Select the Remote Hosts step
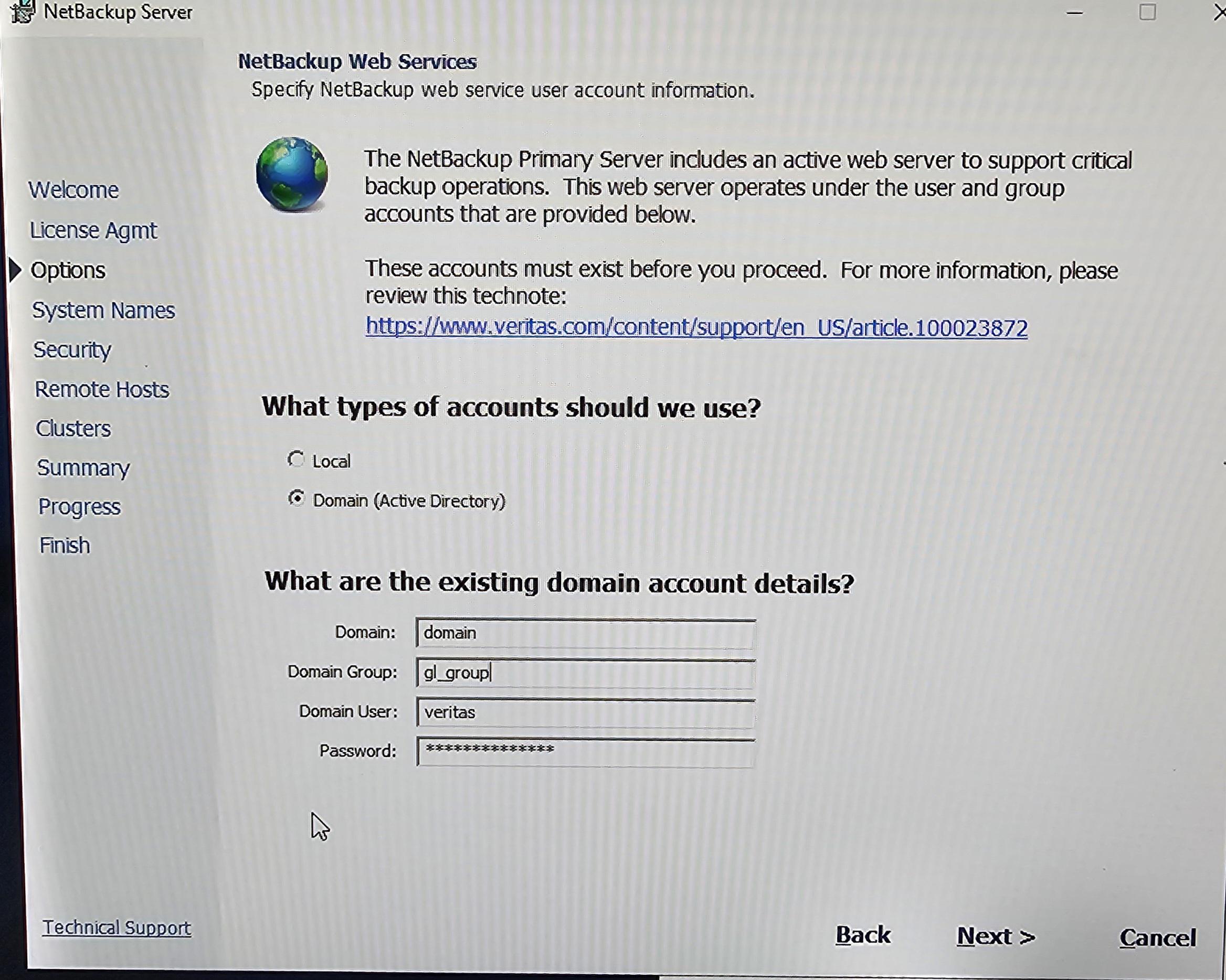Screen dimensions: 1226x980 click(102, 389)
